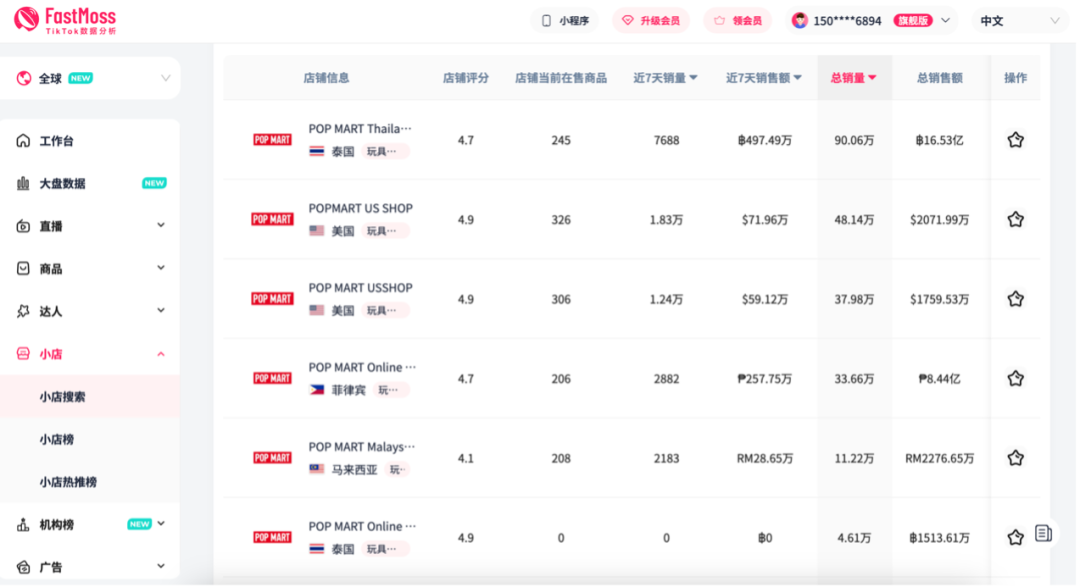Favorite the 4.61万 sales shop star
Viewport: 1080px width, 587px height.
coord(1015,537)
